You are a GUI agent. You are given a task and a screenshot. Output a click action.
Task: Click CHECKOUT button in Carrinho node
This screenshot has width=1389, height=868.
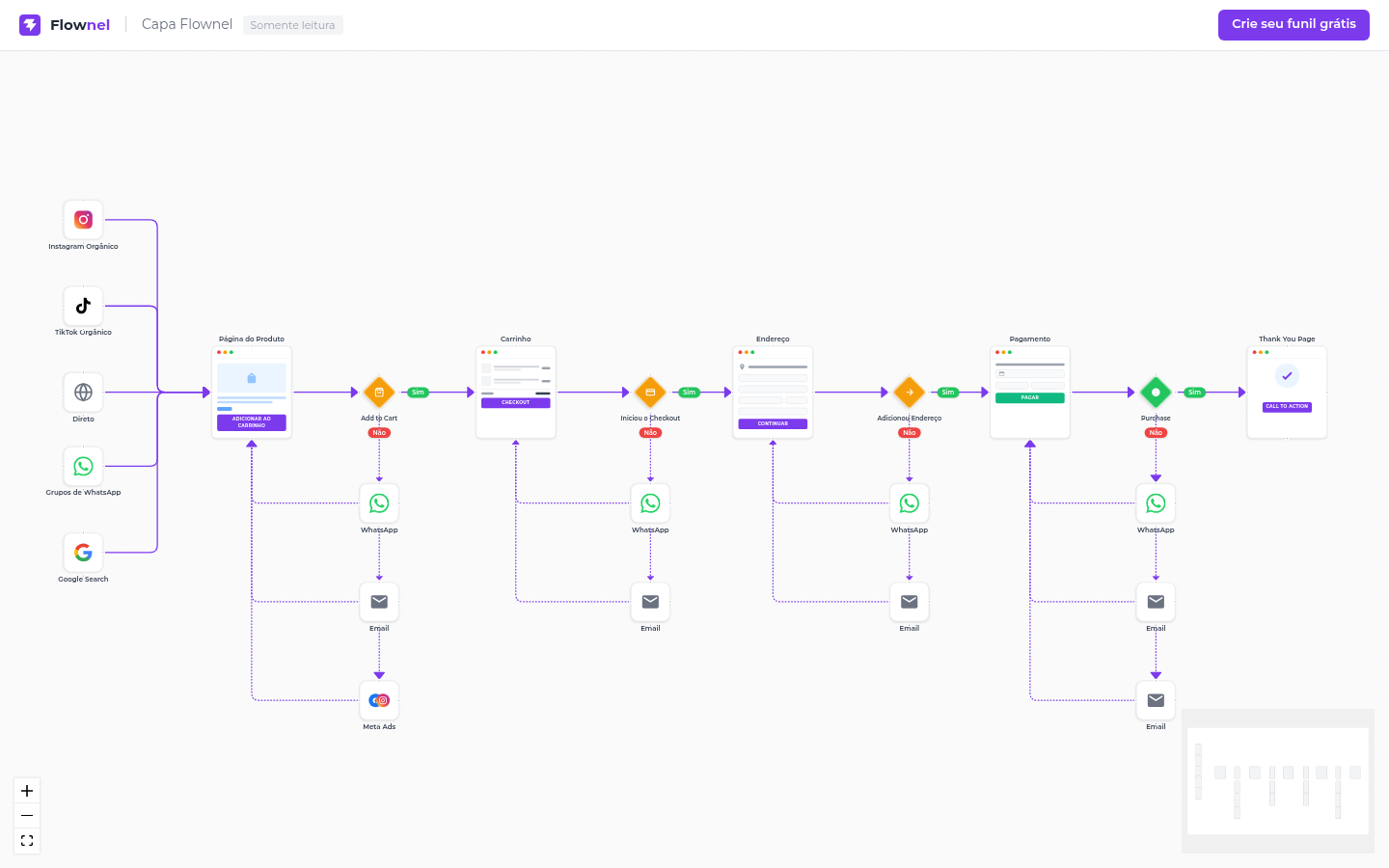point(516,403)
